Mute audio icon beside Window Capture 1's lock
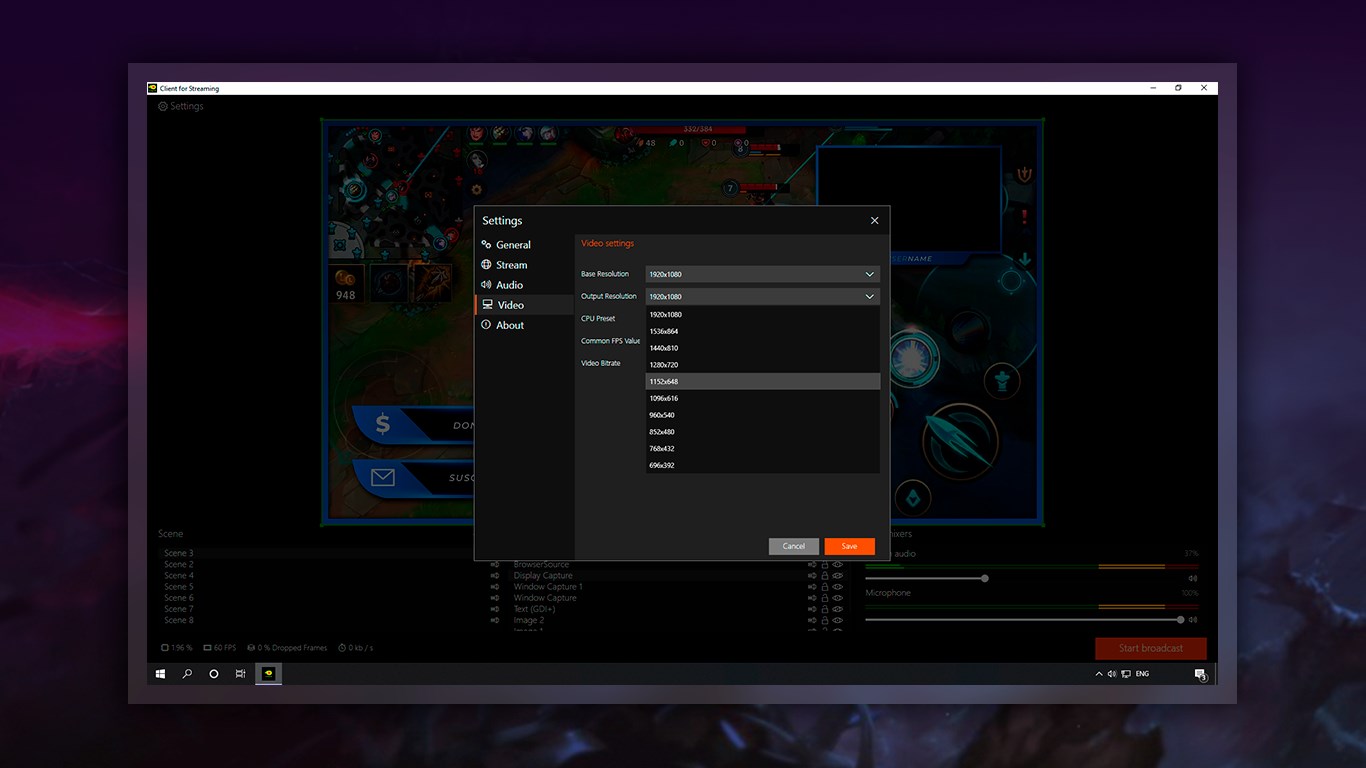 [812, 587]
